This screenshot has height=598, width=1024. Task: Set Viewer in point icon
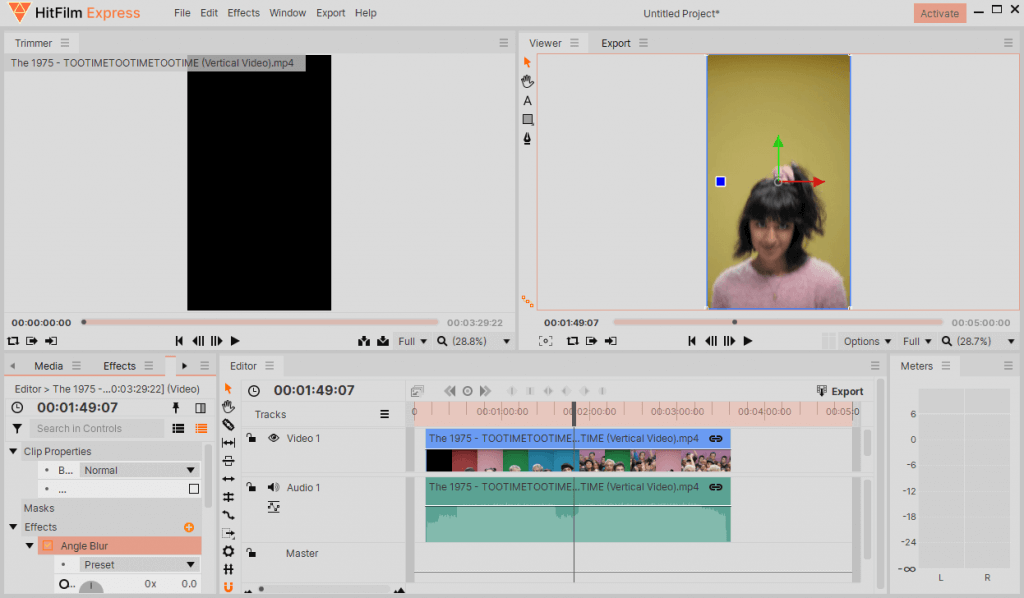pos(592,341)
